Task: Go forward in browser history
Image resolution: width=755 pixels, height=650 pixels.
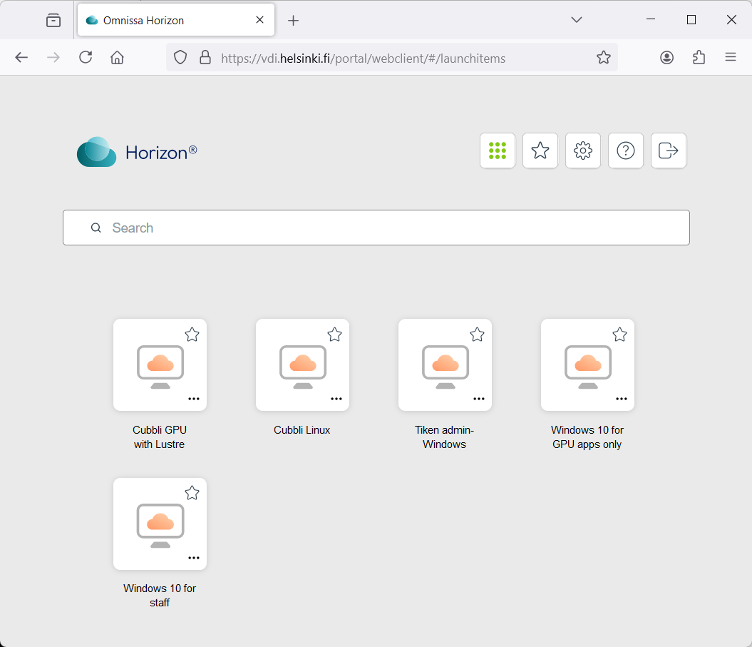Action: coord(53,58)
